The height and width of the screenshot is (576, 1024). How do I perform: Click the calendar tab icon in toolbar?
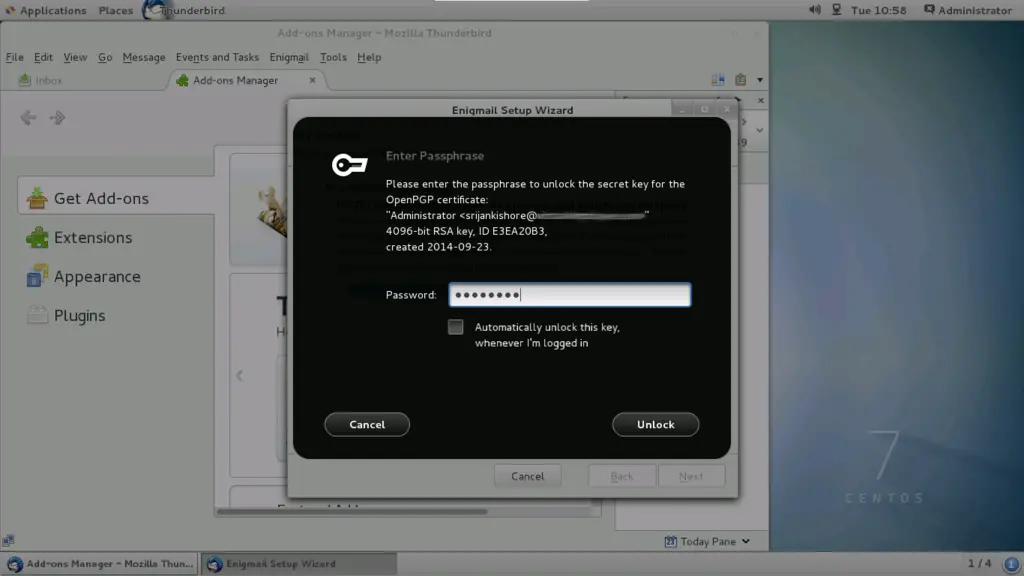point(718,80)
